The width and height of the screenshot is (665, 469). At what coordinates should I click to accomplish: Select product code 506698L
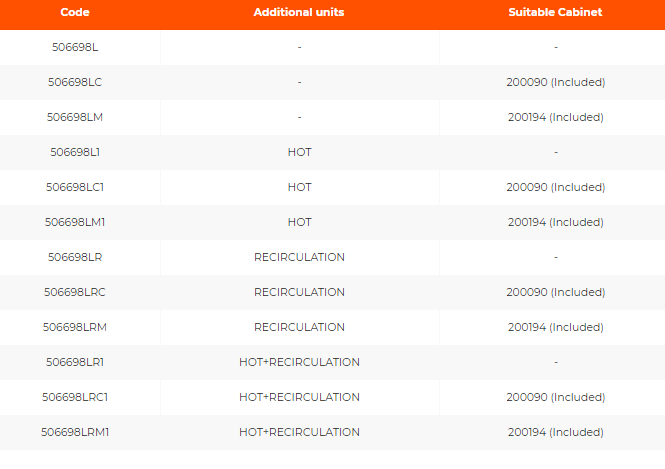coord(74,47)
